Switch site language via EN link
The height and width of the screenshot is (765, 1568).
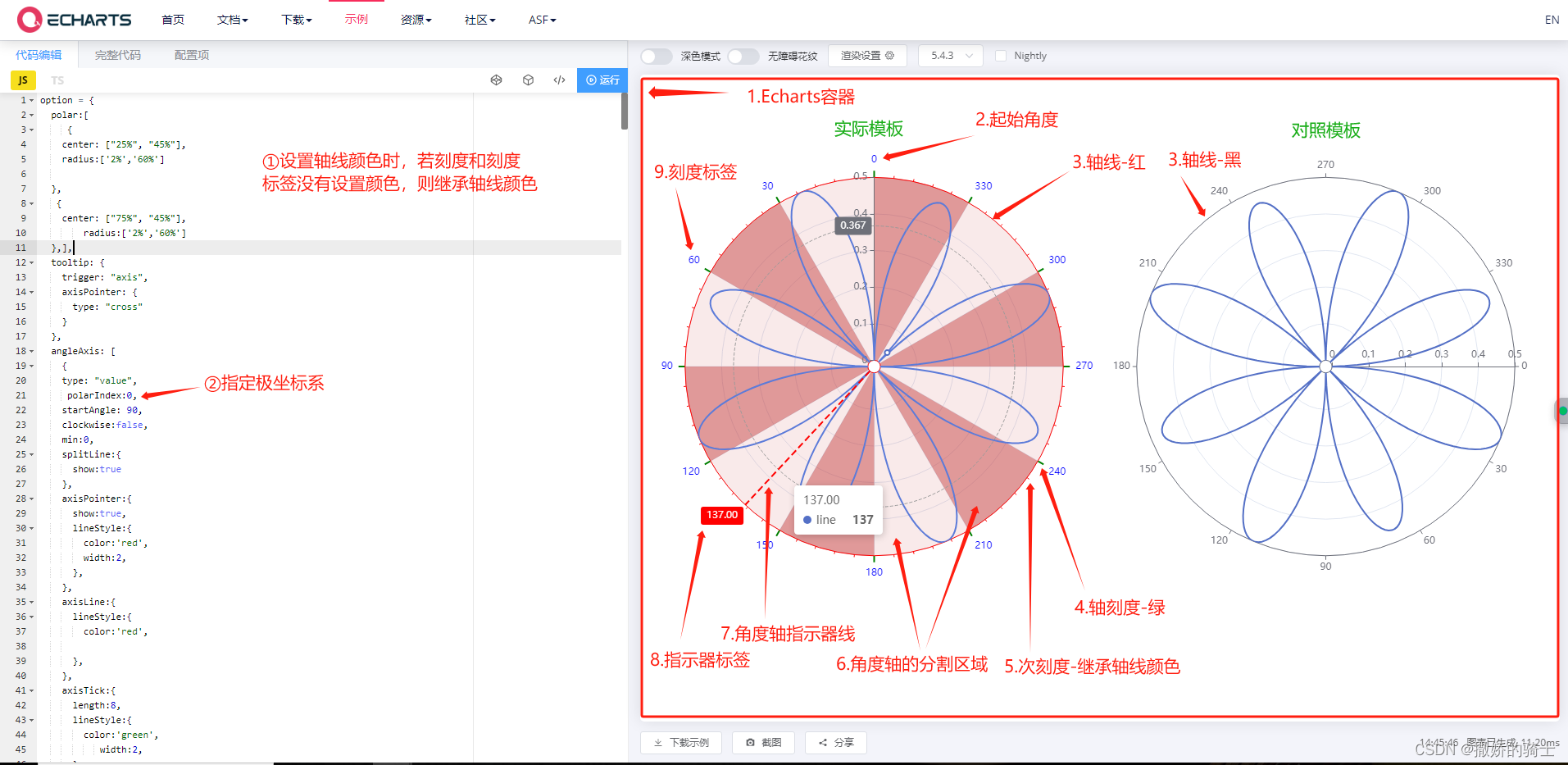click(1552, 19)
